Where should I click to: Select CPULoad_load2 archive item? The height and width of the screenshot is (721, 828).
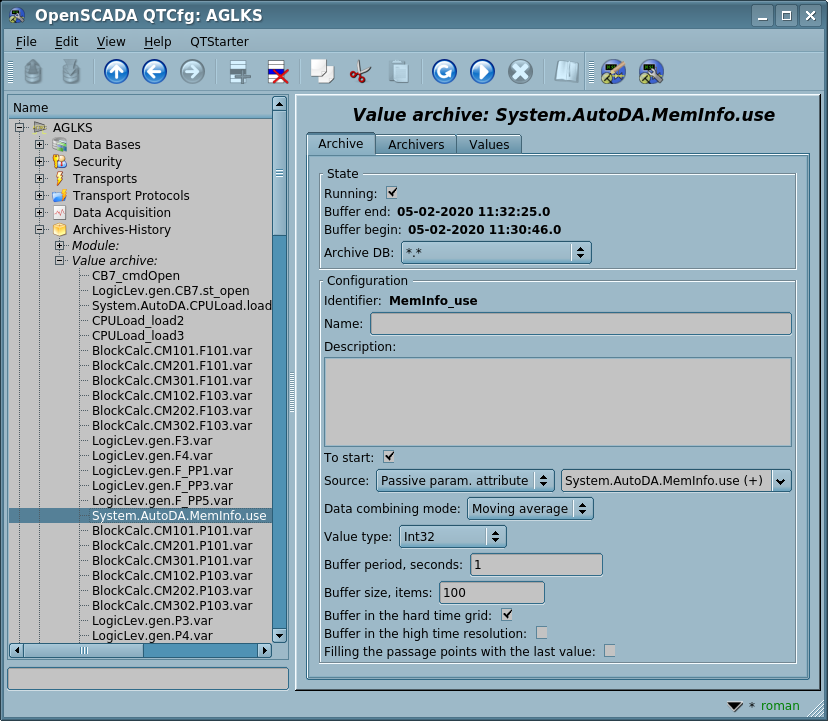[x=138, y=321]
